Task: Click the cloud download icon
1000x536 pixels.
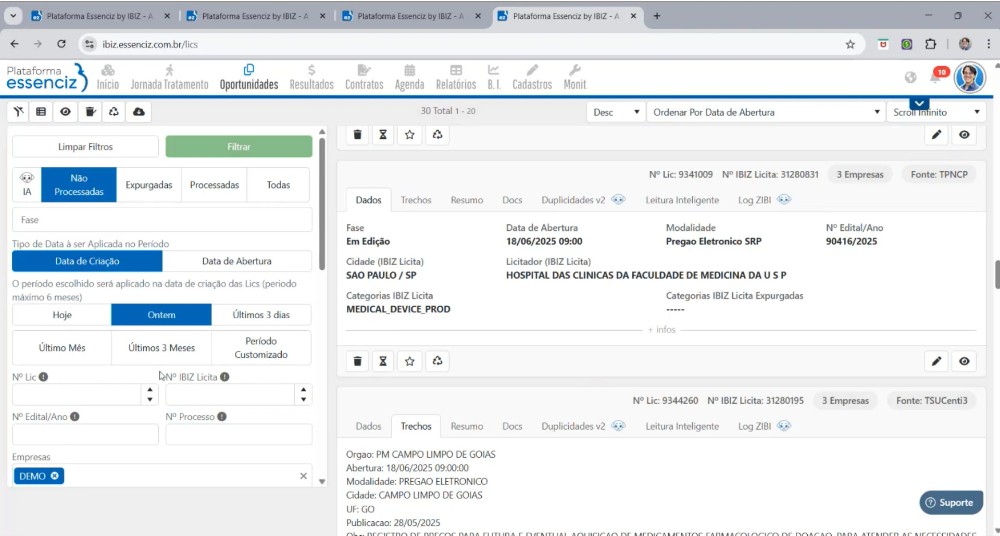Action: pyautogui.click(x=138, y=112)
